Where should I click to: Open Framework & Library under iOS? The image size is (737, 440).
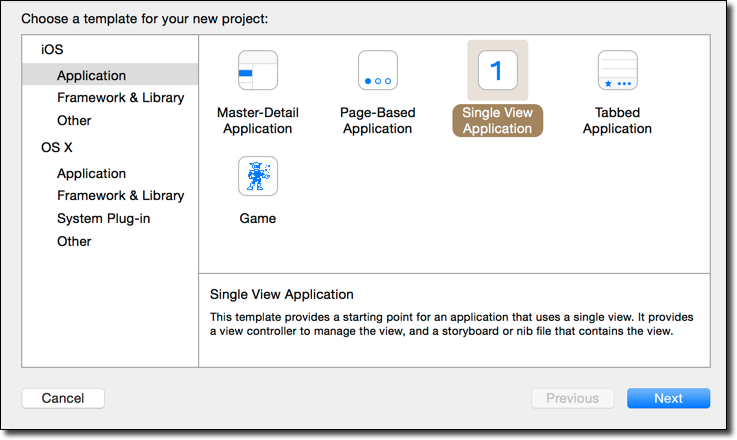click(x=120, y=98)
